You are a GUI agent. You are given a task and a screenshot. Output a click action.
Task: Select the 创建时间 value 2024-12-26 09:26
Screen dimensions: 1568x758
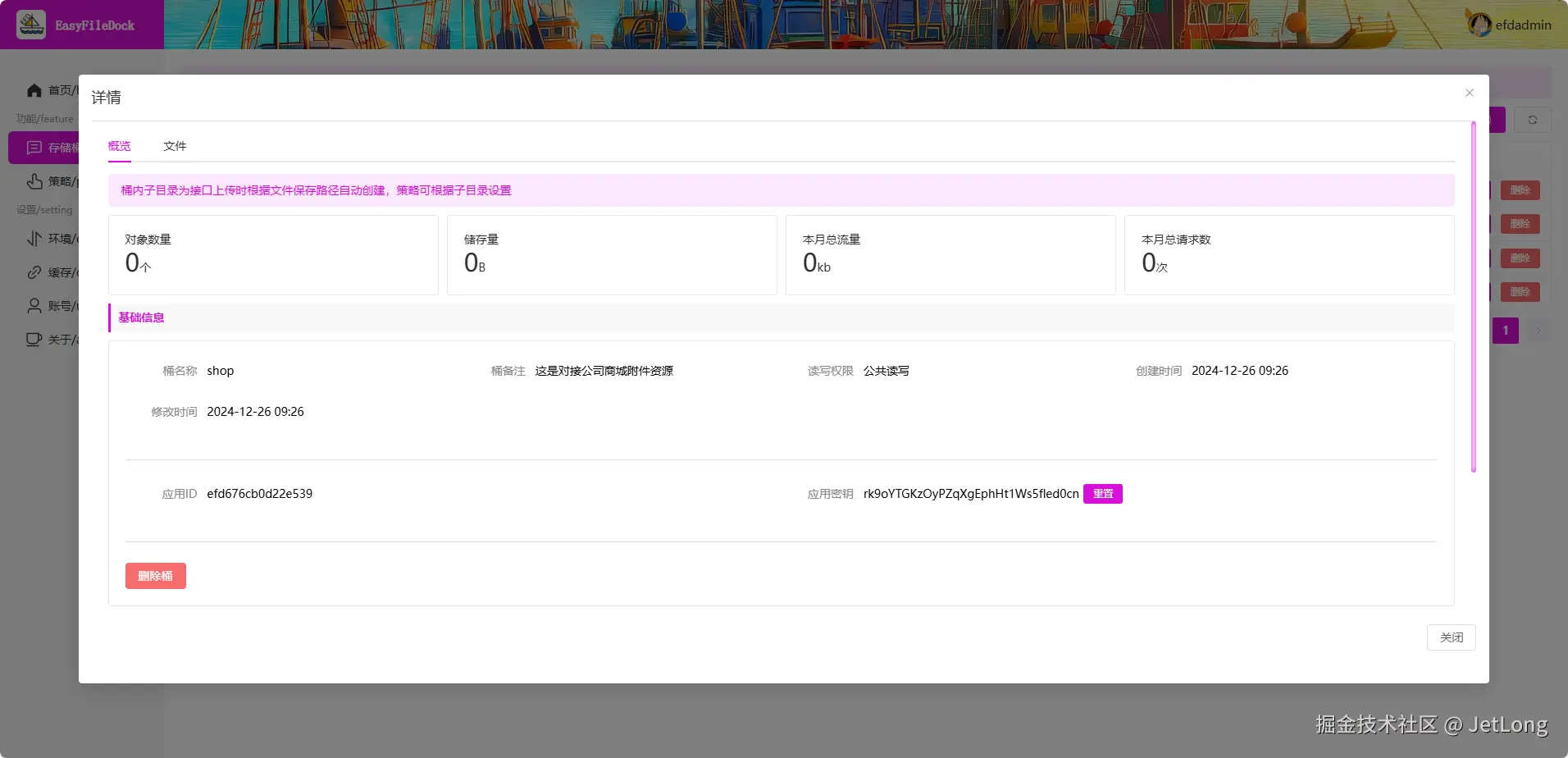pyautogui.click(x=1240, y=371)
